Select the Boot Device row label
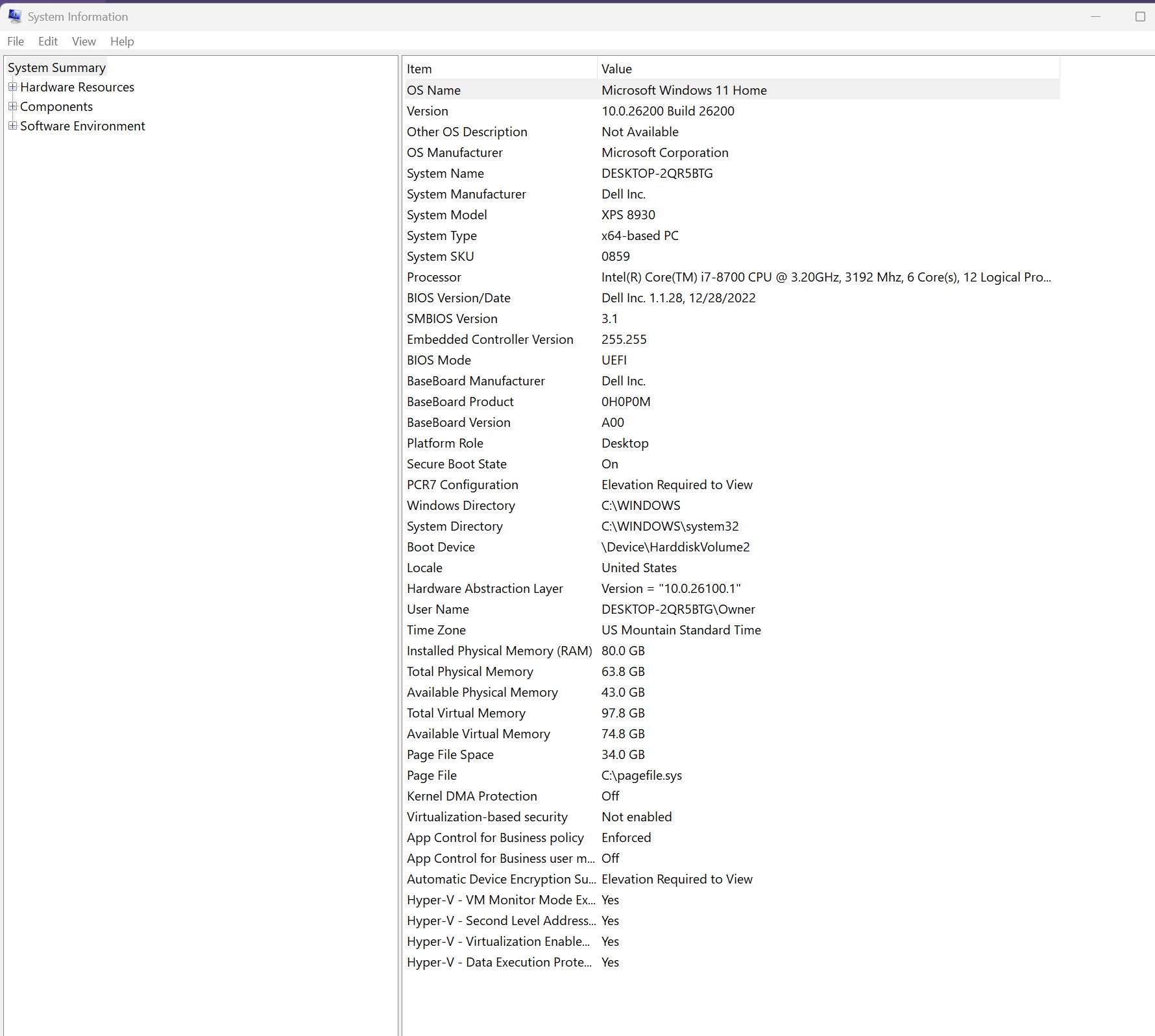The width and height of the screenshot is (1155, 1036). tap(441, 547)
